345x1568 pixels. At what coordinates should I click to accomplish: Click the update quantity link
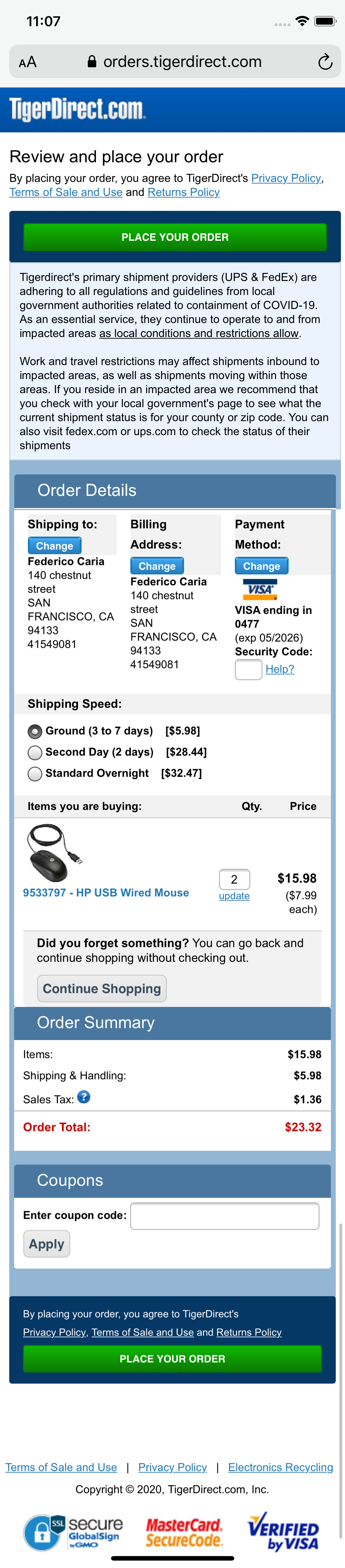(x=234, y=896)
